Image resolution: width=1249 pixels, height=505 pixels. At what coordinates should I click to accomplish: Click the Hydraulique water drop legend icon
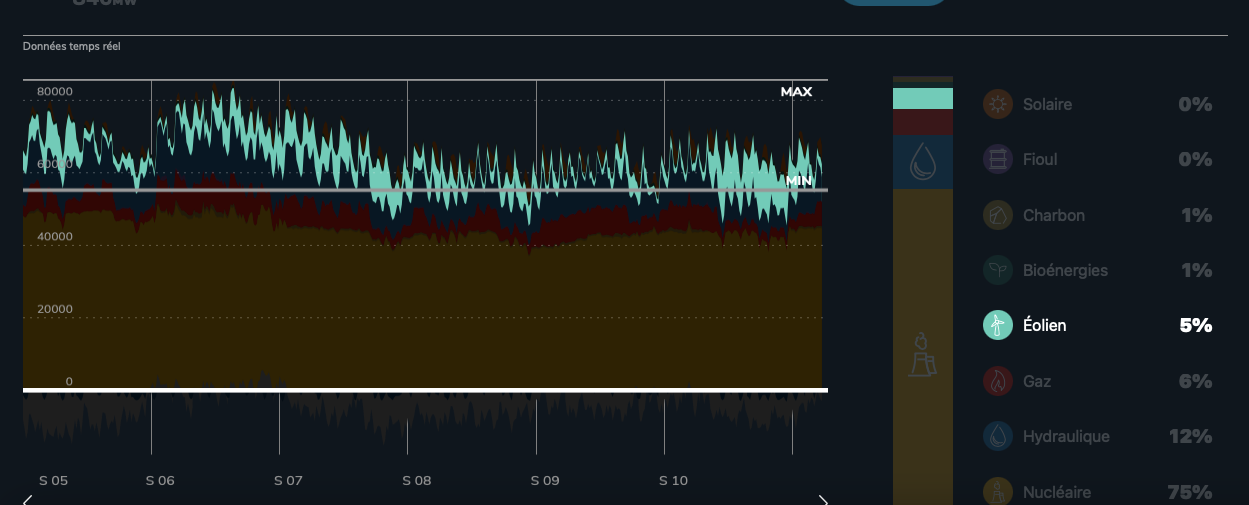click(997, 436)
